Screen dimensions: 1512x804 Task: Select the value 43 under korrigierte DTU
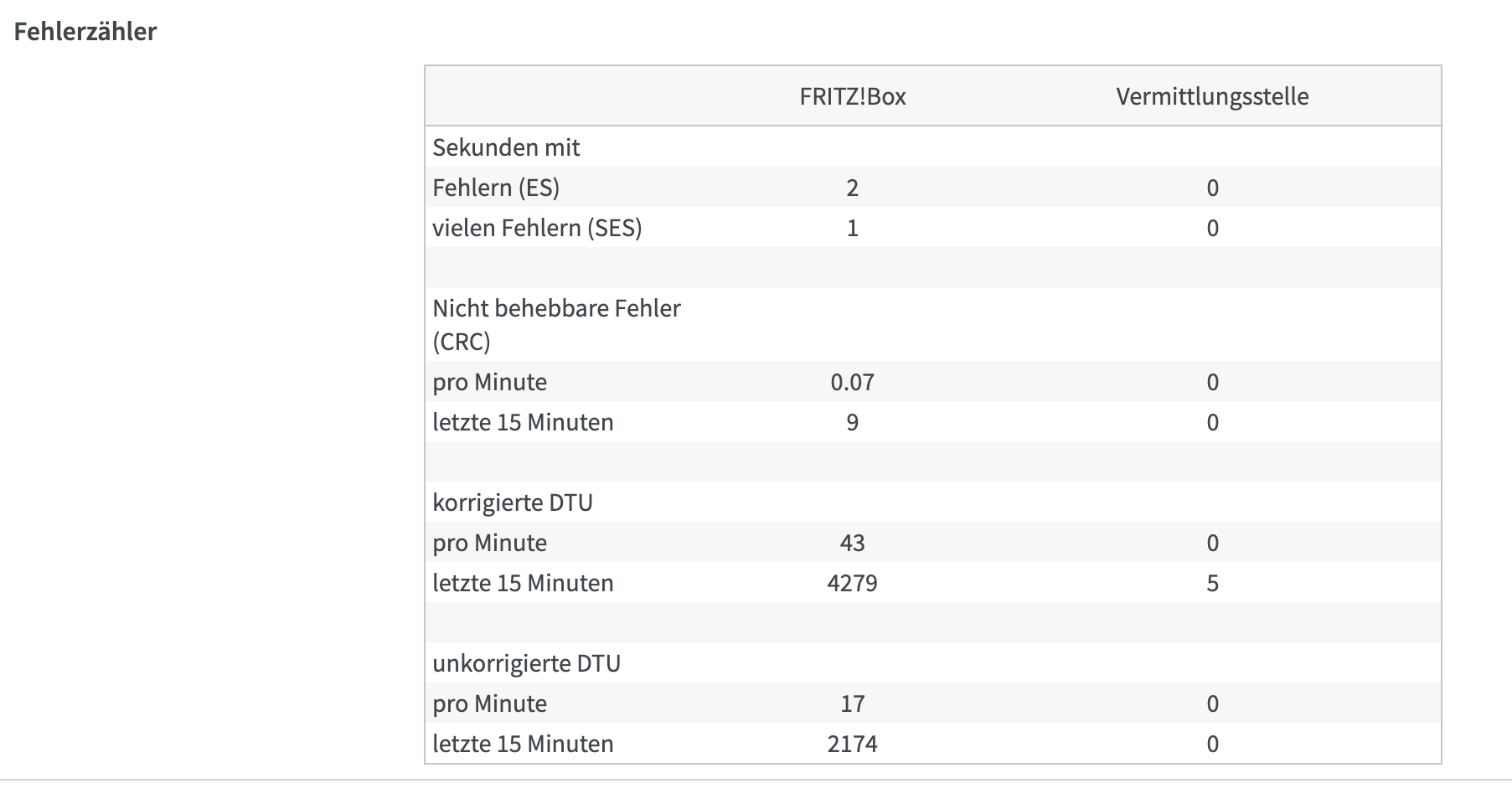coord(852,543)
